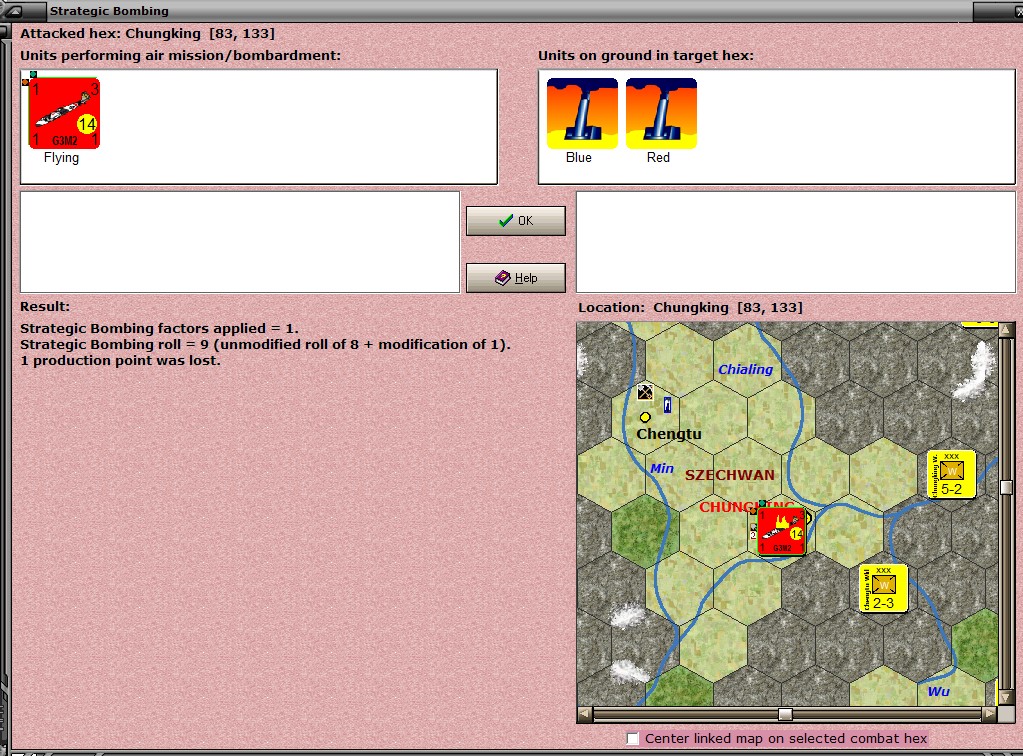The width and height of the screenshot is (1023, 756).
Task: Click the Red factory icon in target hex
Action: pos(661,113)
